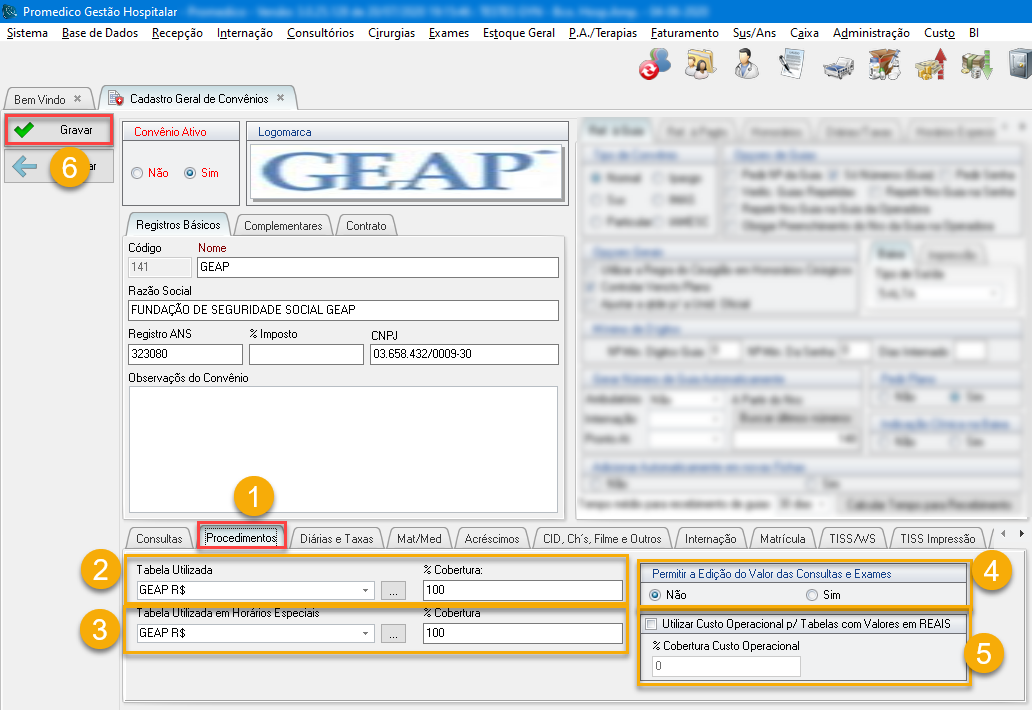1032x710 pixels.
Task: Open the document with pen icon
Action: pos(791,65)
